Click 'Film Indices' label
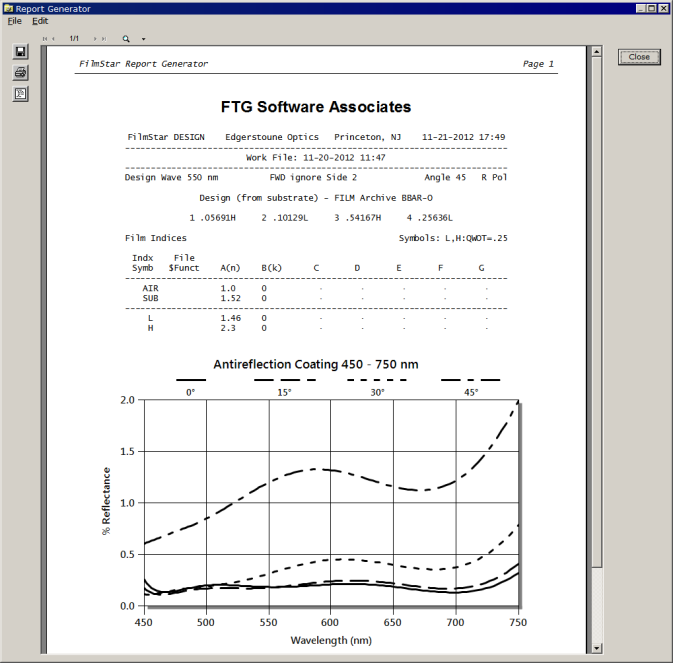Screen dimensions: 673x663 tap(156, 238)
